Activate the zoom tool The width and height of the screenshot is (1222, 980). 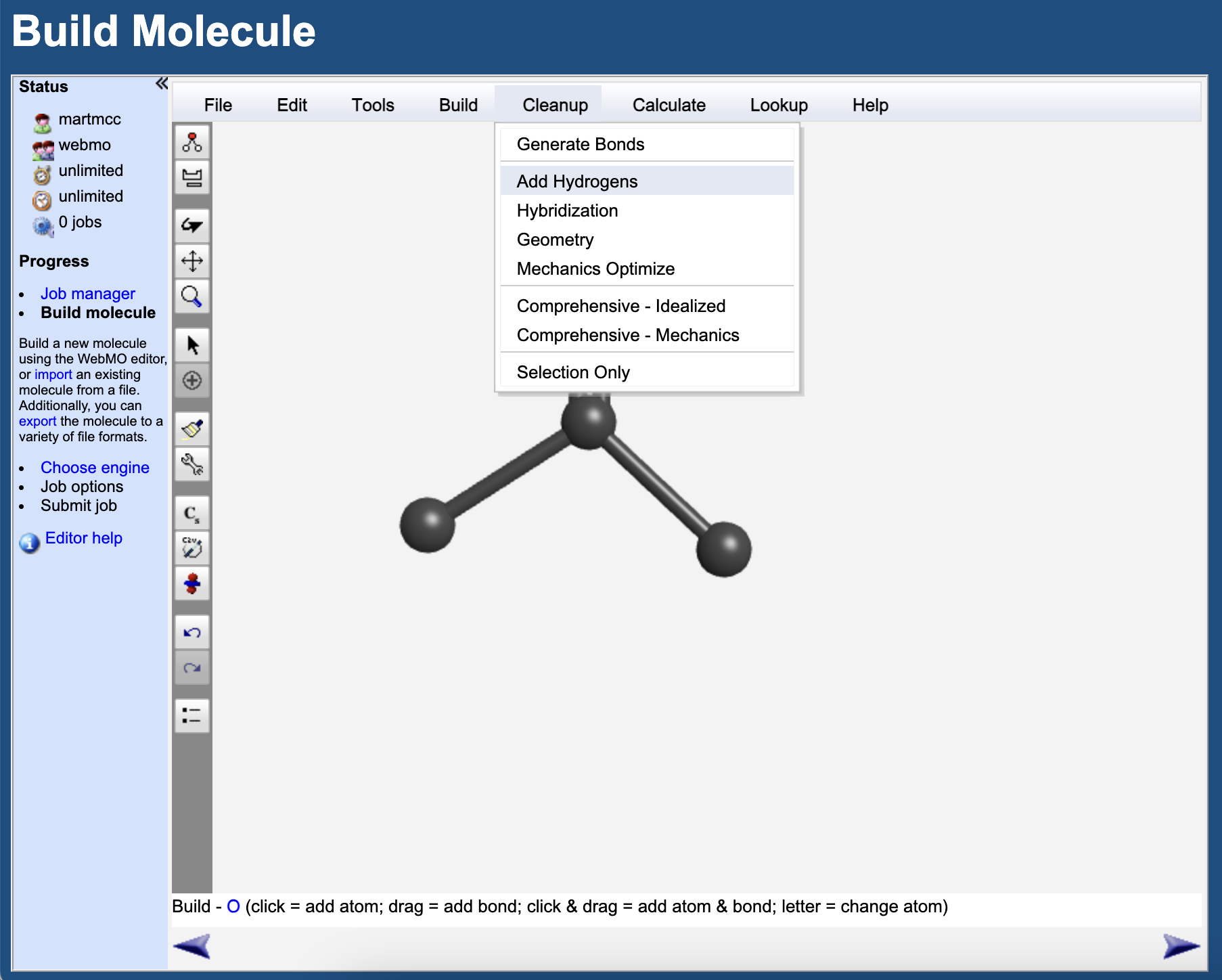(x=191, y=296)
